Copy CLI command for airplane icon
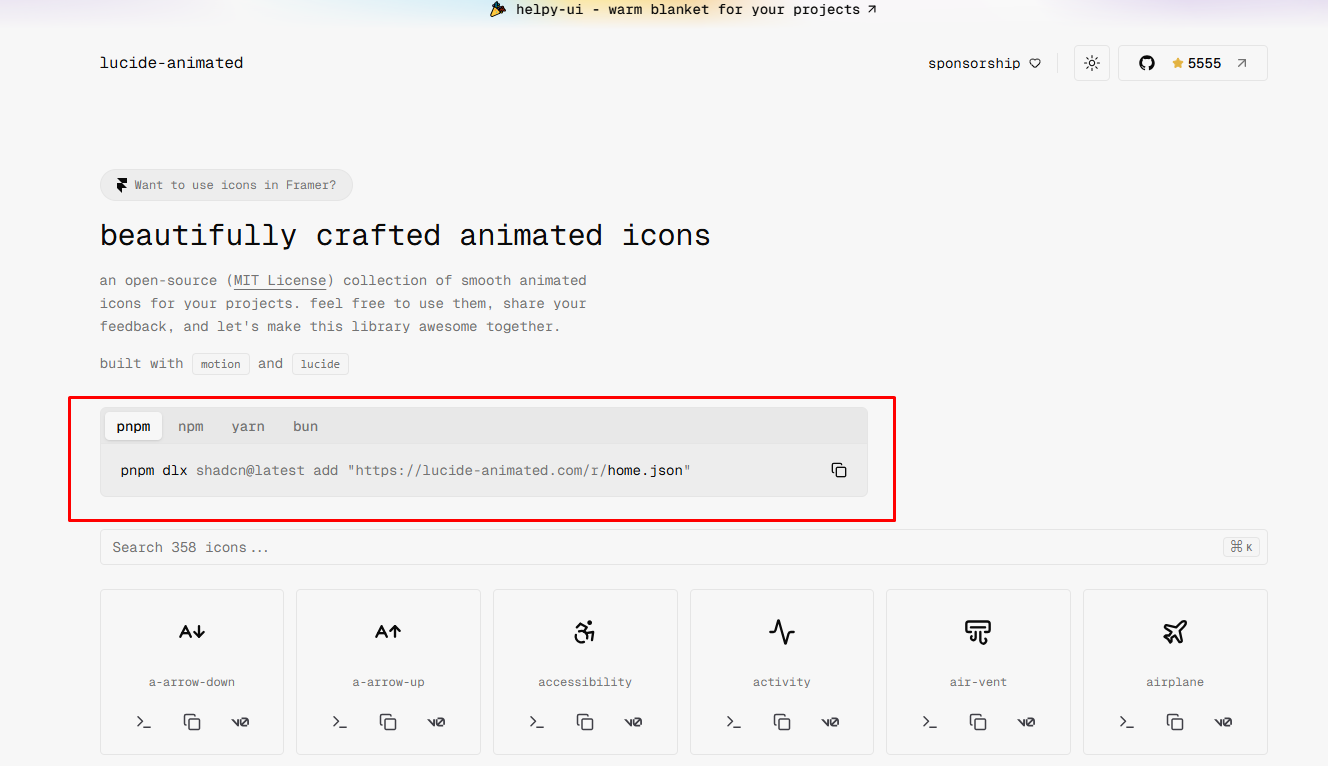1328x766 pixels. [1127, 722]
